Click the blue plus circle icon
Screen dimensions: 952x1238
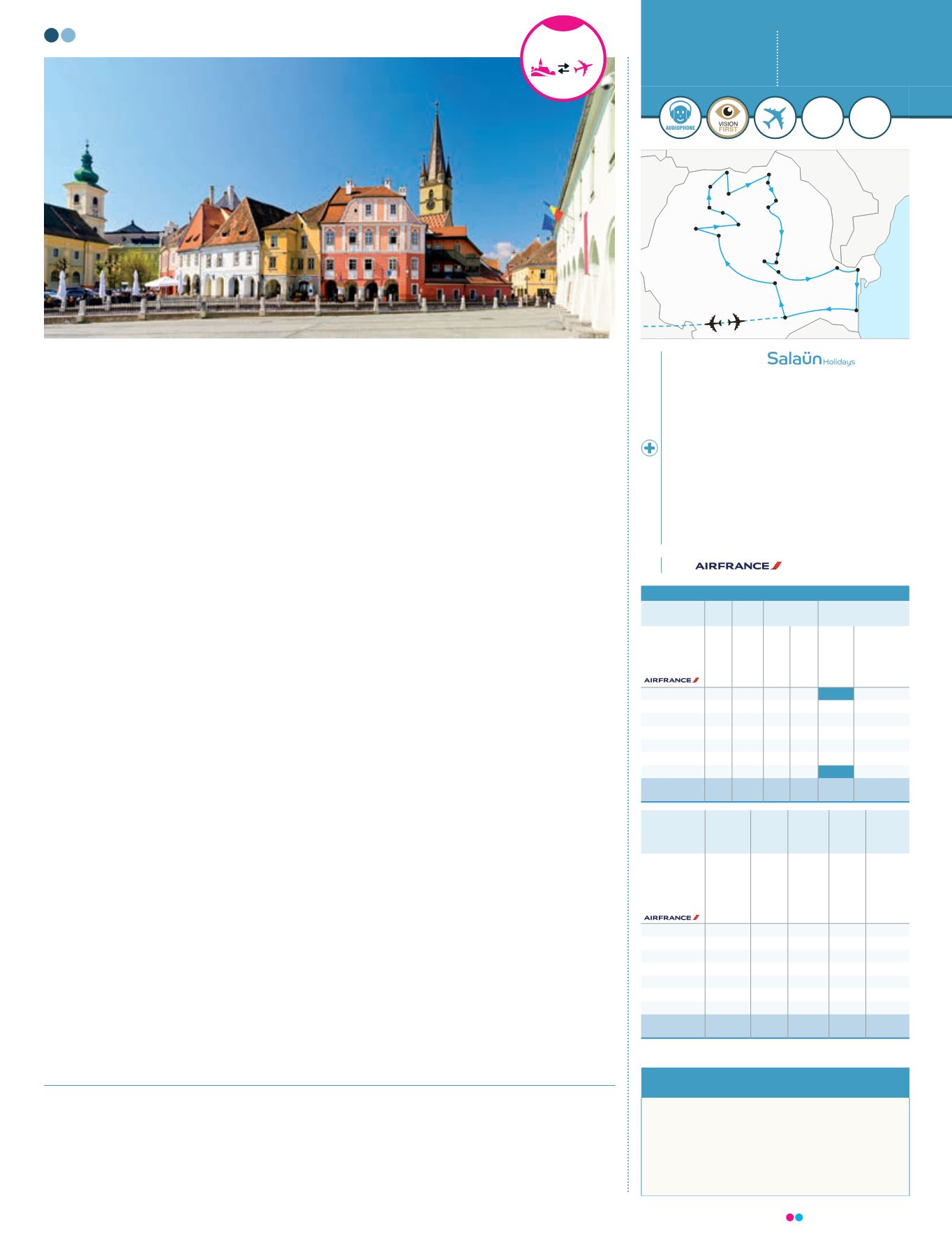pos(650,448)
